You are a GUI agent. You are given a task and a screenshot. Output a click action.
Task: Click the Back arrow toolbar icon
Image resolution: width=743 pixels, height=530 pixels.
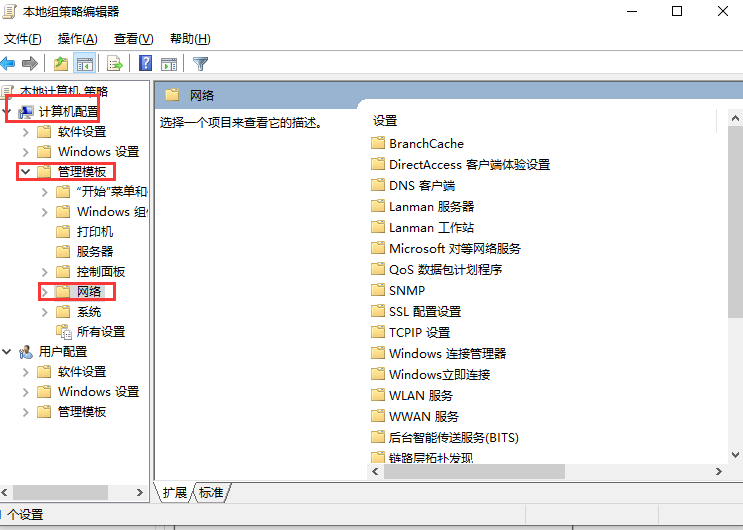click(x=9, y=64)
